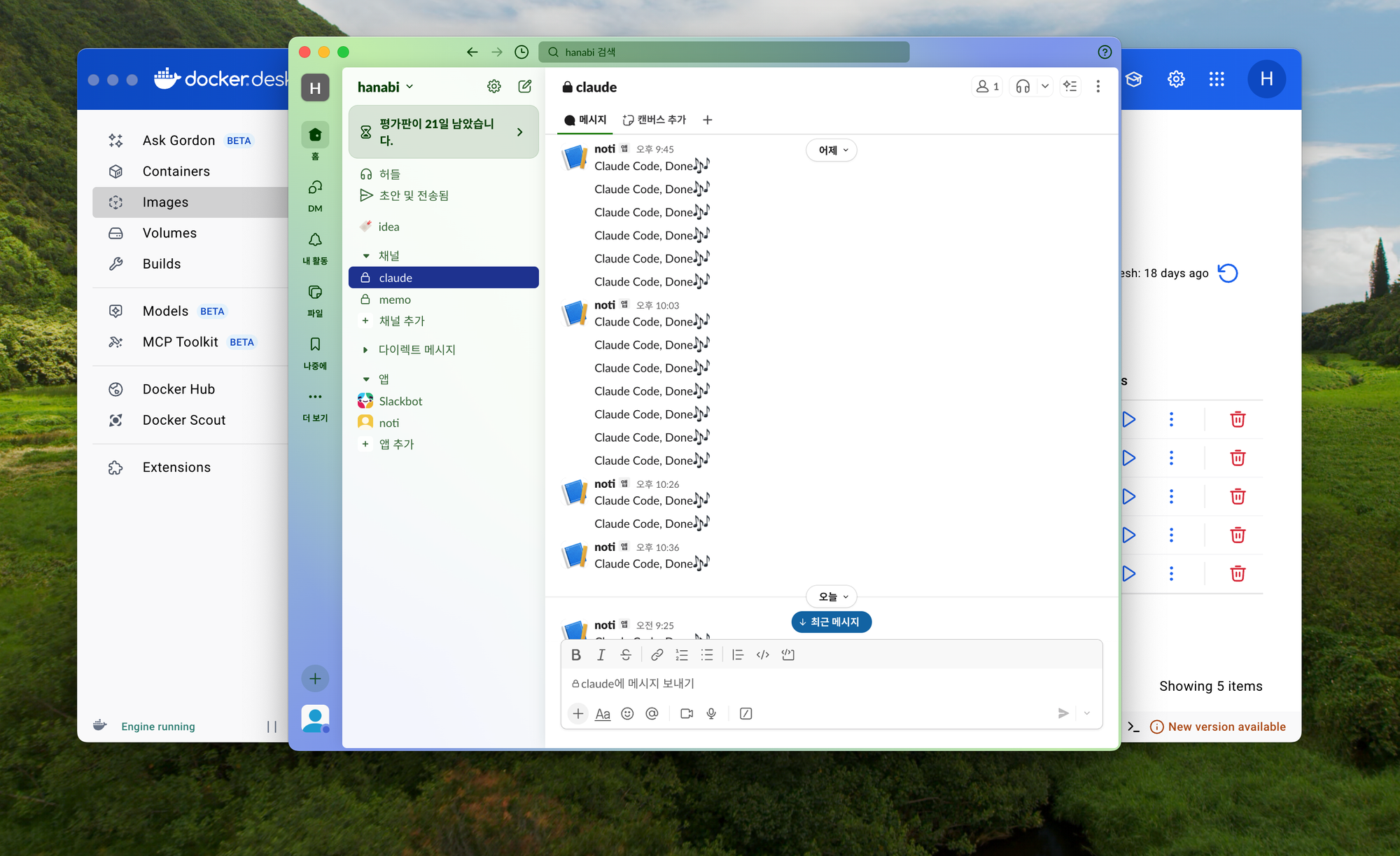
Task: Click the hanabi 검색 search field
Action: [724, 52]
